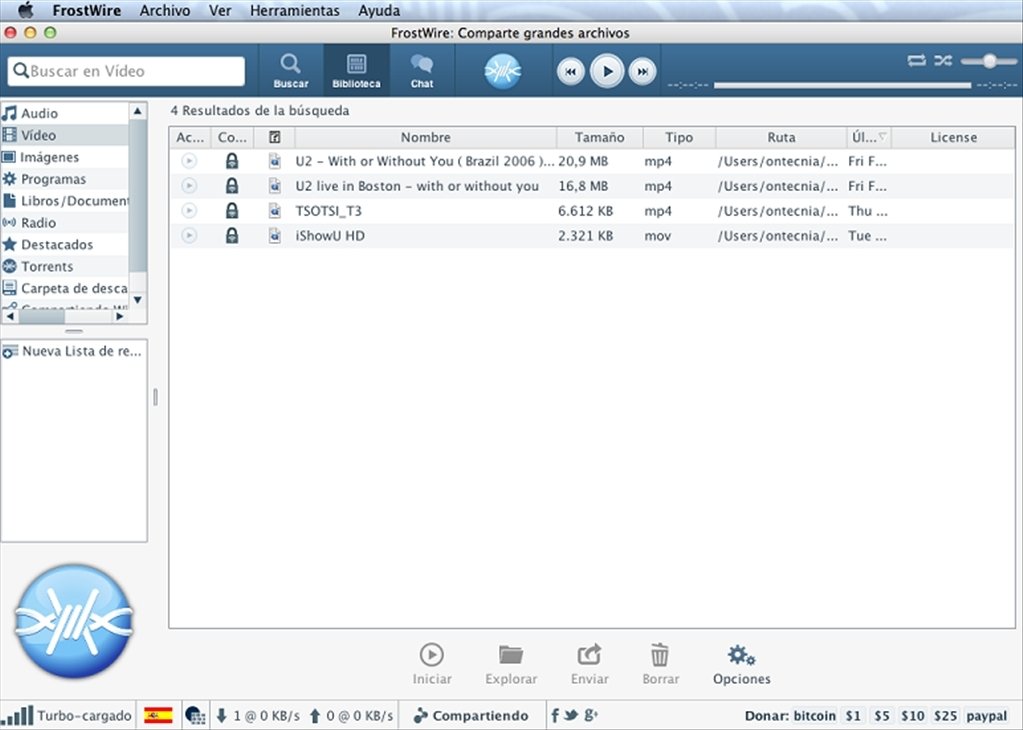Focus the Buscar en Vídeo search field
This screenshot has width=1023, height=730.
[x=127, y=70]
